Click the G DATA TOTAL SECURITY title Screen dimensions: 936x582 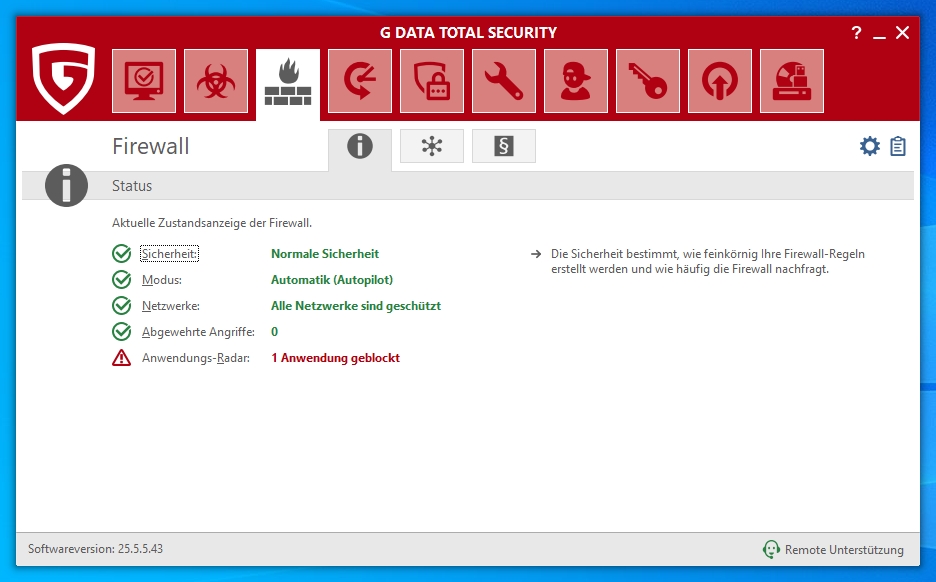point(469,33)
